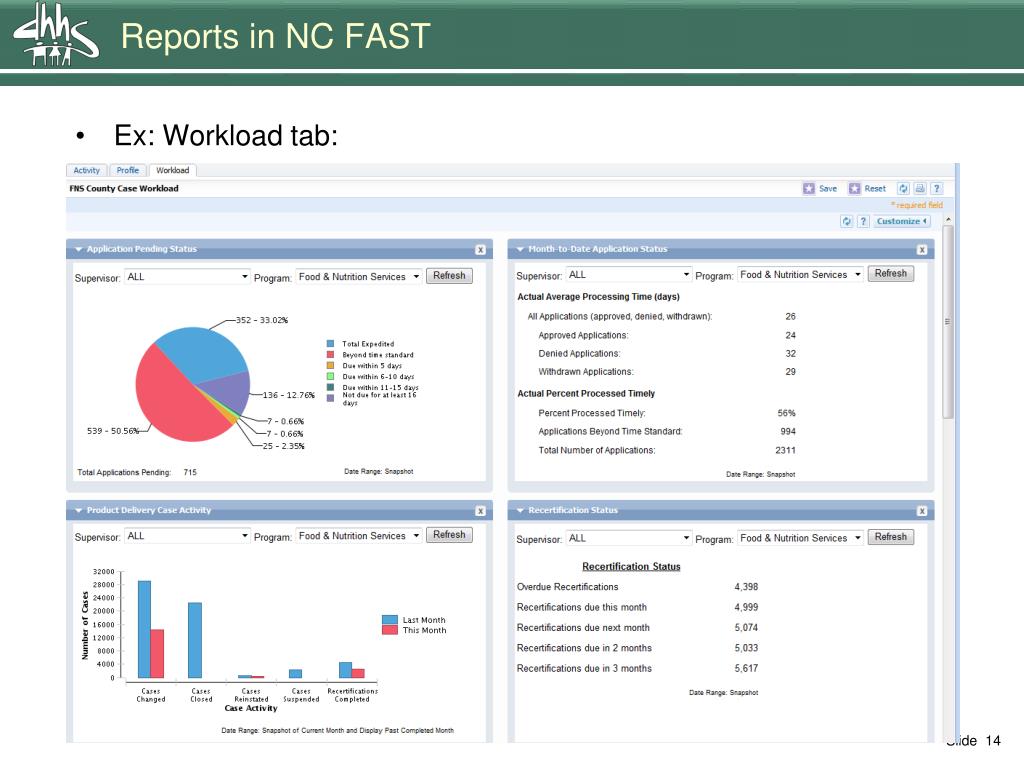This screenshot has width=1024, height=768.
Task: Click the refresh icon beside Reset
Action: [903, 188]
